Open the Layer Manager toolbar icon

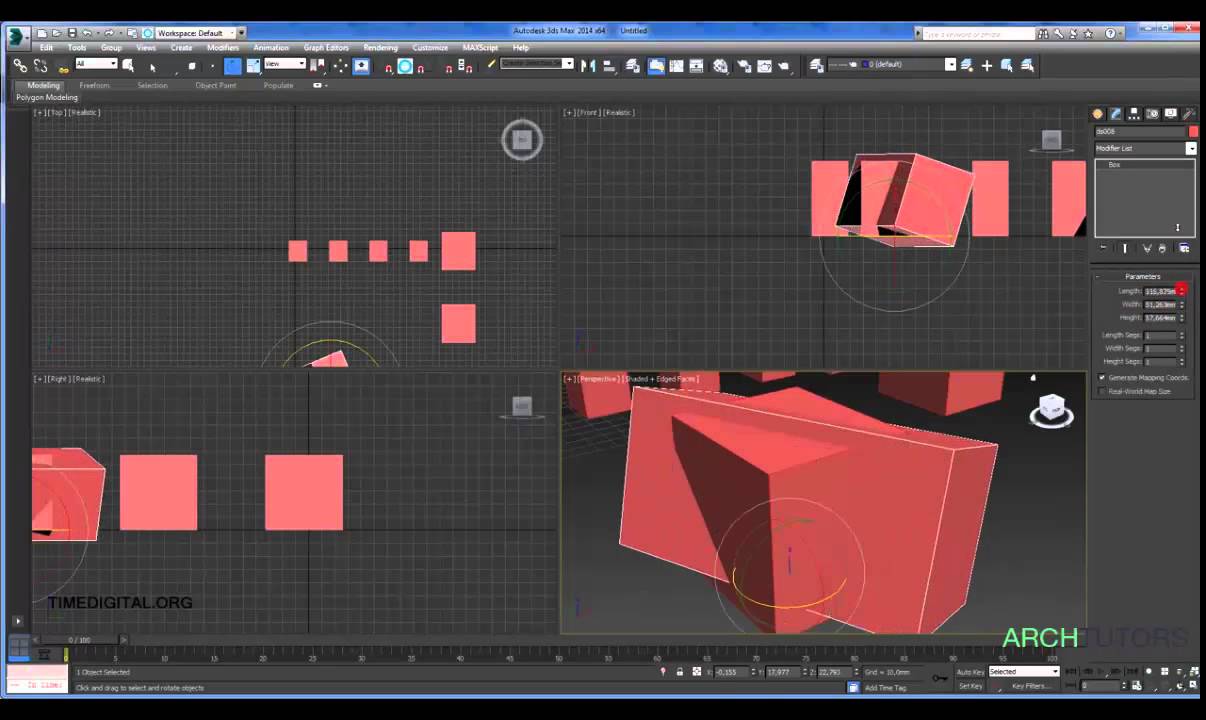632,66
